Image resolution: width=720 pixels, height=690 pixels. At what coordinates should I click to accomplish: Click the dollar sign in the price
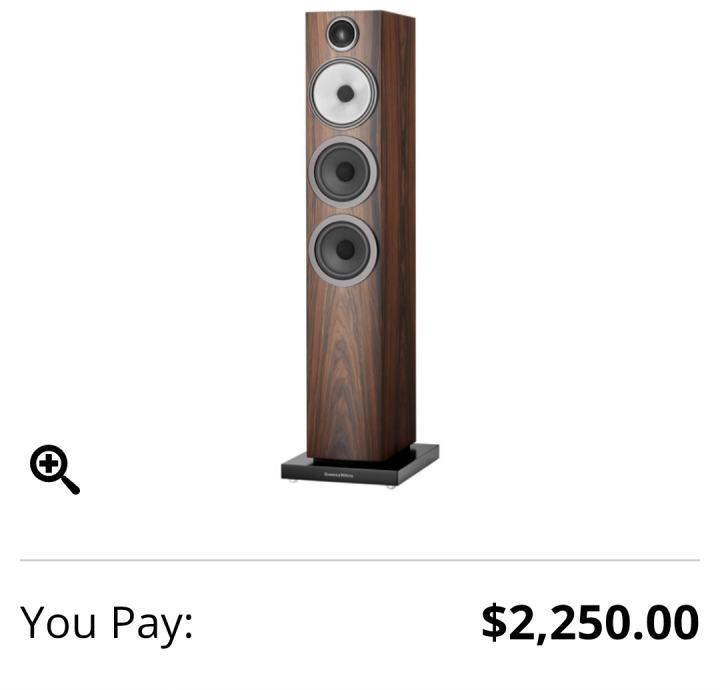pyautogui.click(x=494, y=622)
